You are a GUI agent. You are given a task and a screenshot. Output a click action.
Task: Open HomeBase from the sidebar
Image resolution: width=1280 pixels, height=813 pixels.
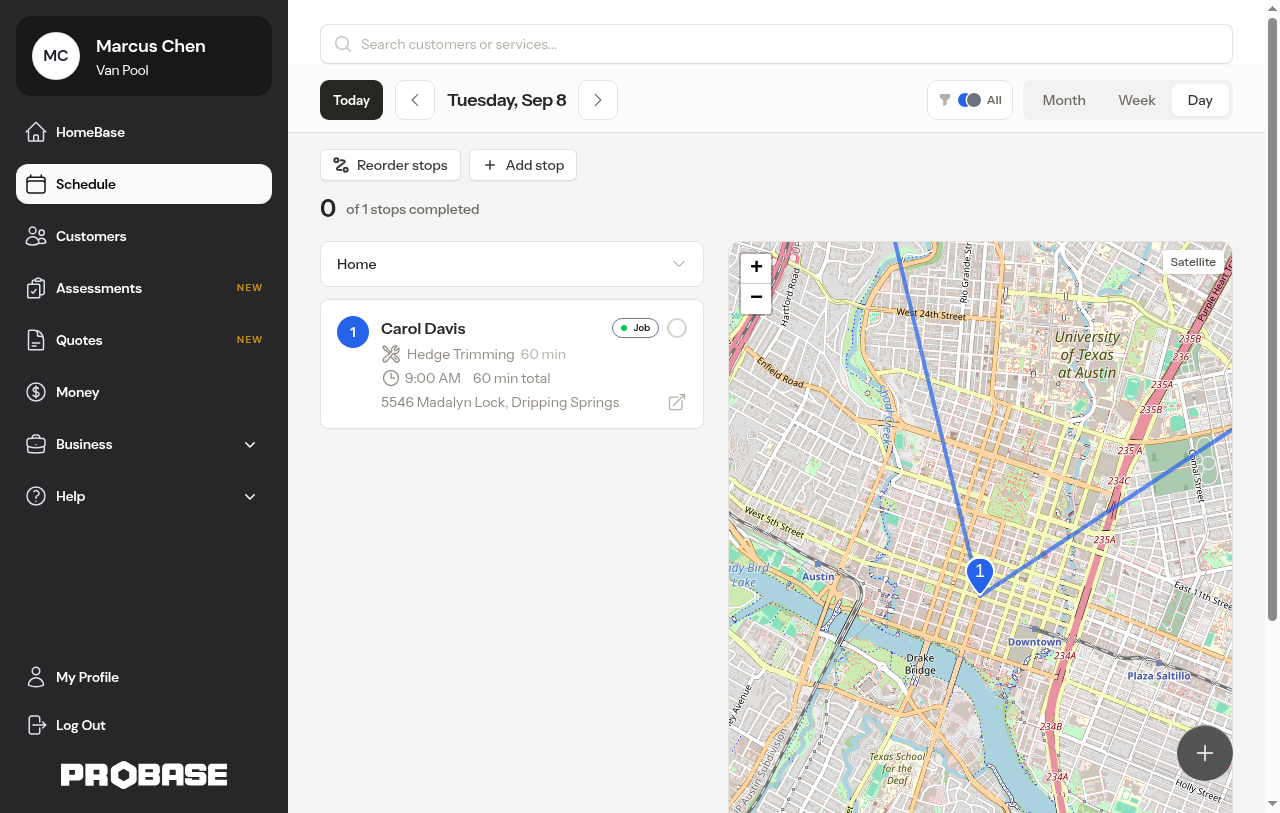coord(144,132)
